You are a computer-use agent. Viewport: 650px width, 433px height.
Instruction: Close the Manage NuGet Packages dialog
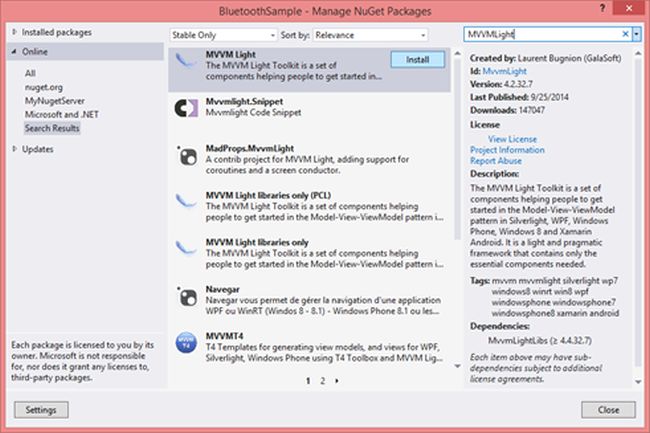(608, 410)
